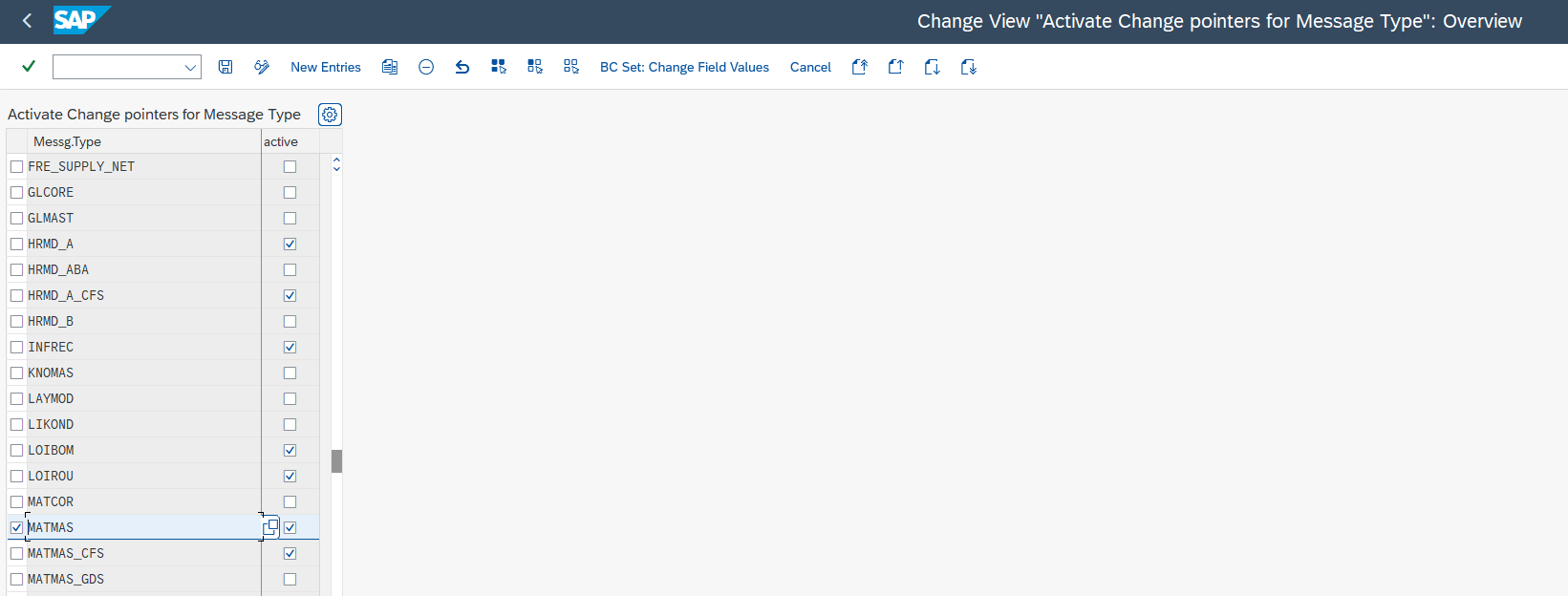The image size is (1568, 596).
Task: Click the Select All icon
Action: pyautogui.click(x=499, y=67)
